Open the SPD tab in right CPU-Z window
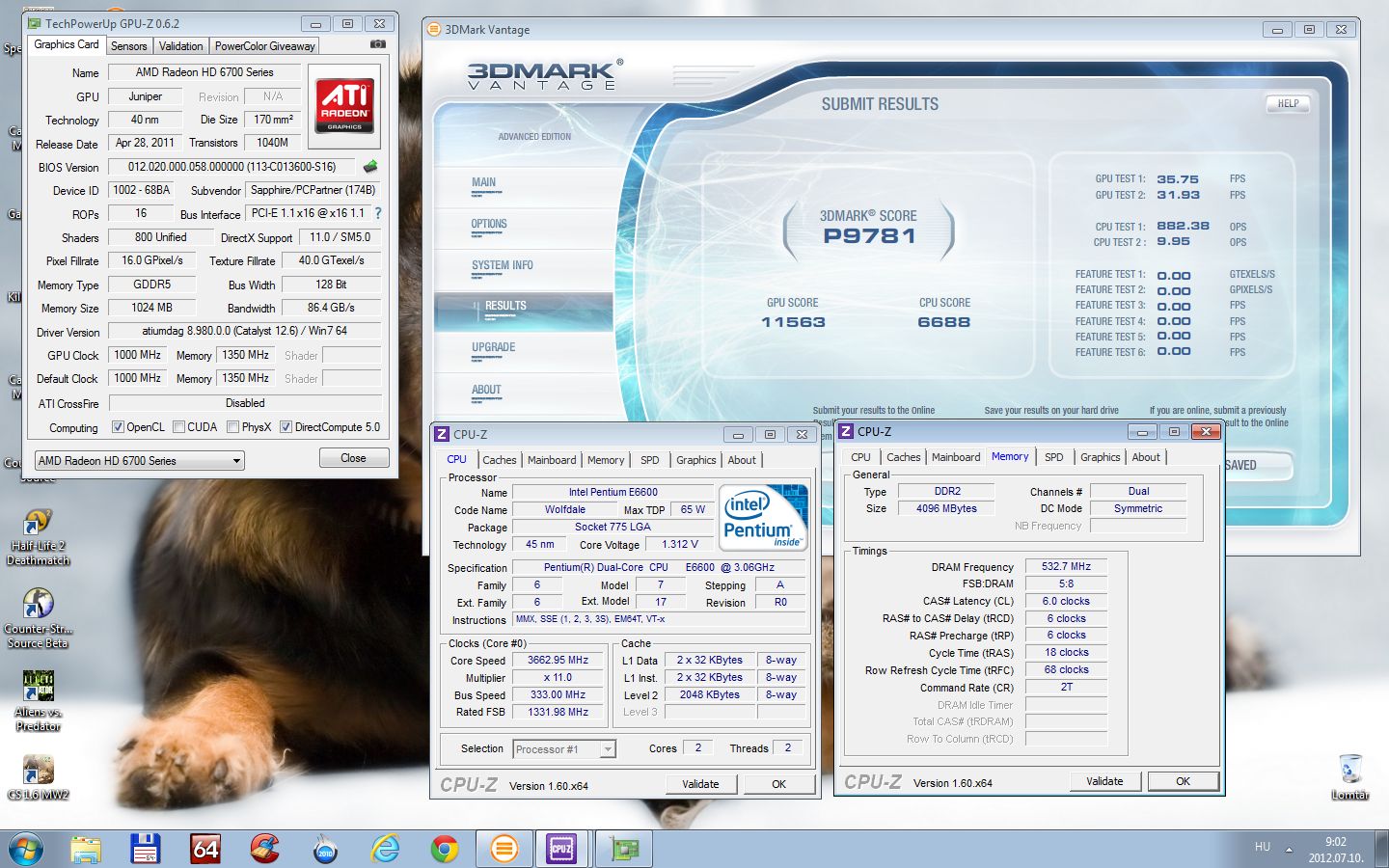Viewport: 1389px width, 868px height. (1054, 457)
